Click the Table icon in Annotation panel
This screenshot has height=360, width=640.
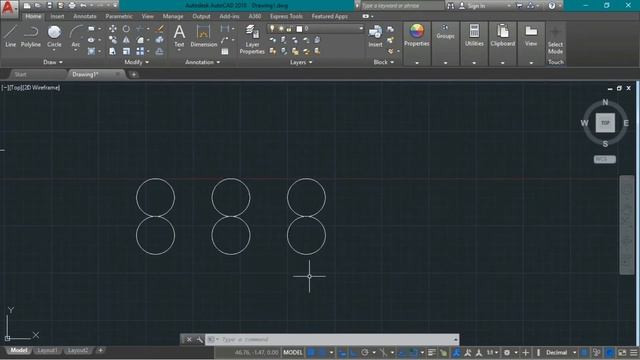coord(224,51)
